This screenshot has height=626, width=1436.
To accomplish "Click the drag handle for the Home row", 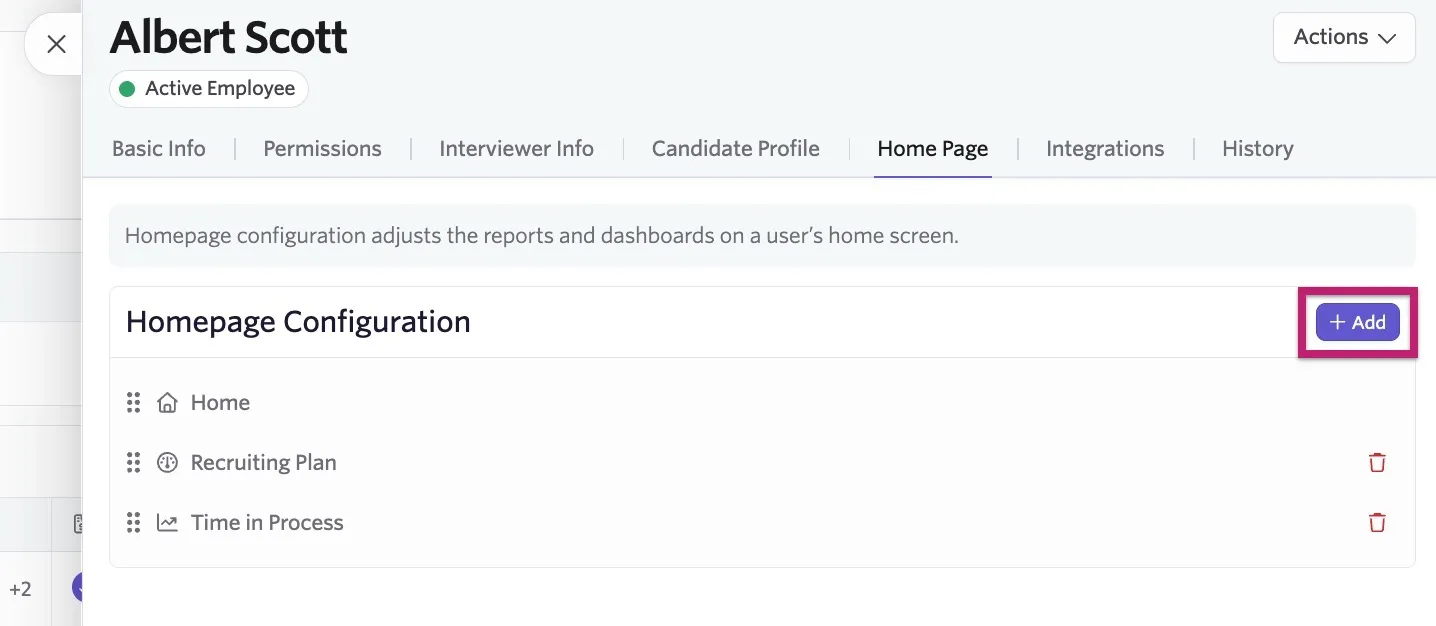I will [133, 403].
